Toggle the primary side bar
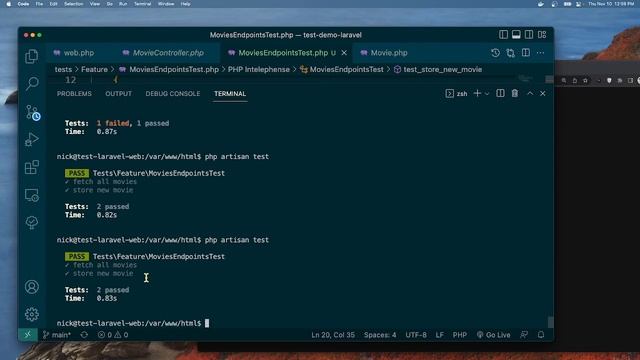The width and height of the screenshot is (640, 360). pos(503,35)
